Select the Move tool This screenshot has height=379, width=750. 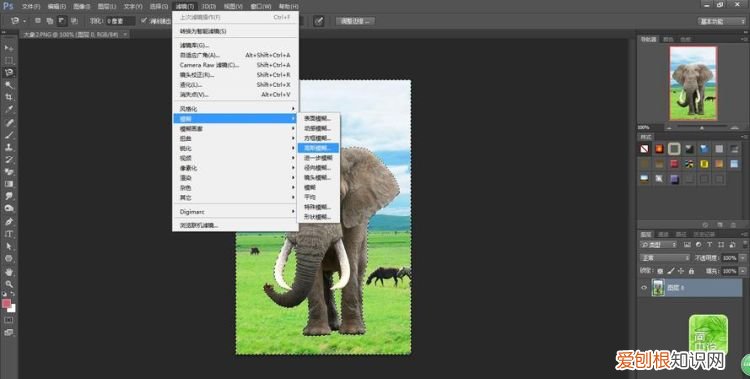[x=9, y=48]
